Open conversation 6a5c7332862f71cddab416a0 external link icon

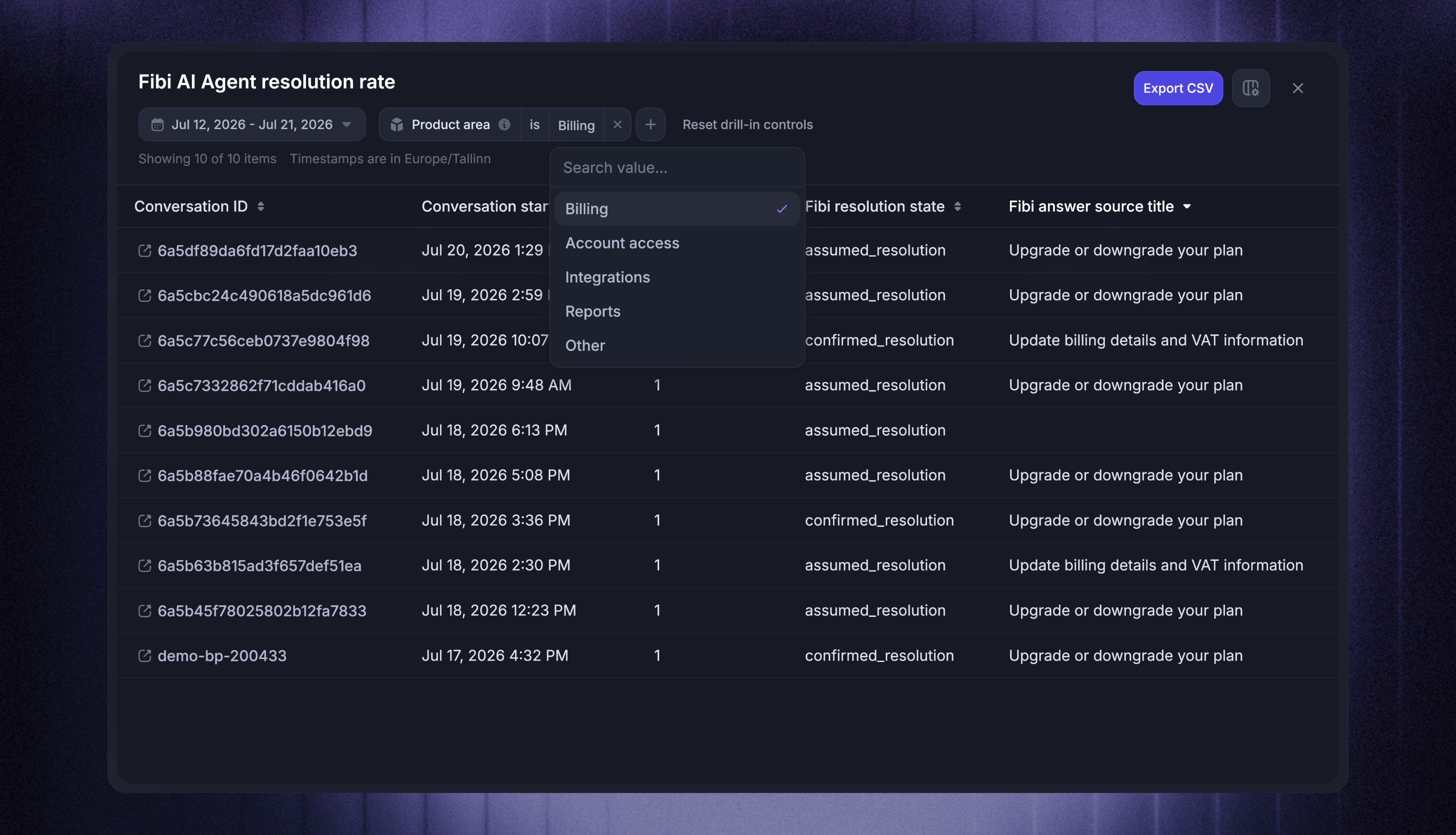click(145, 385)
